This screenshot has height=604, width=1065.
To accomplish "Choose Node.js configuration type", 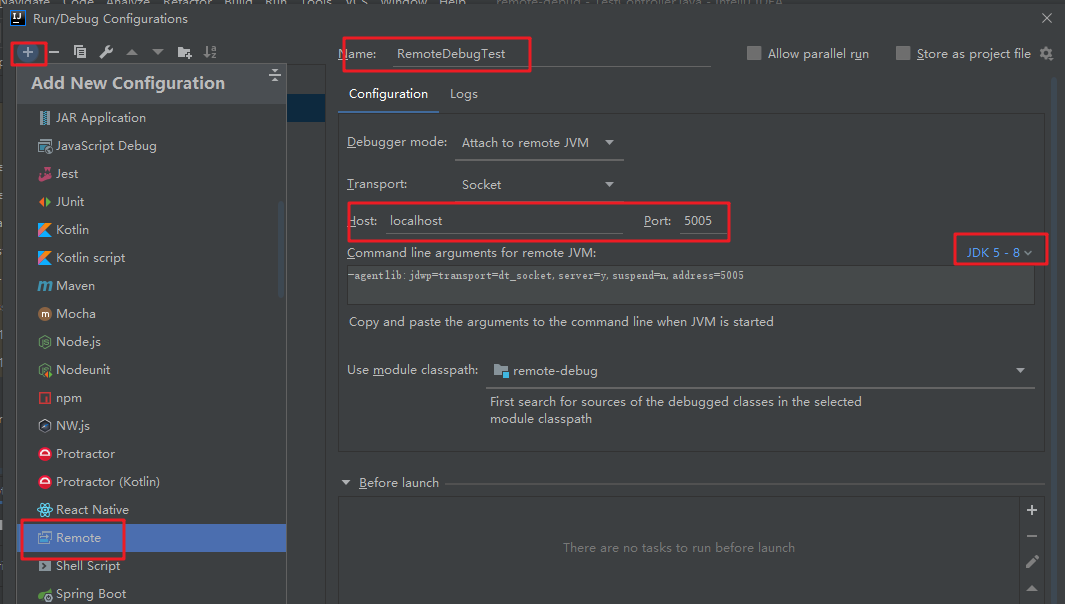I will pos(151,342).
